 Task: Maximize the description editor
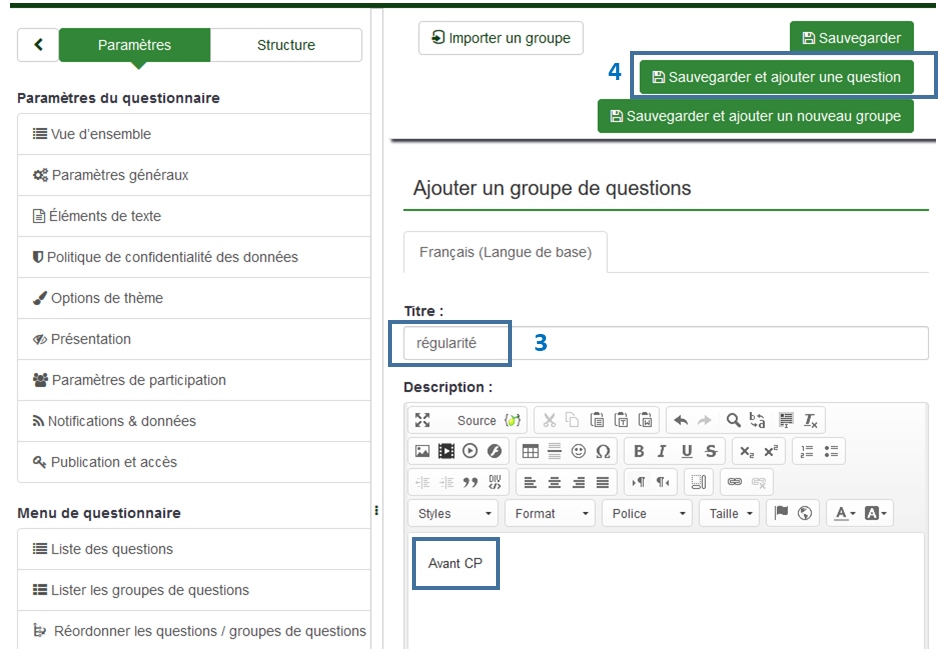422,420
